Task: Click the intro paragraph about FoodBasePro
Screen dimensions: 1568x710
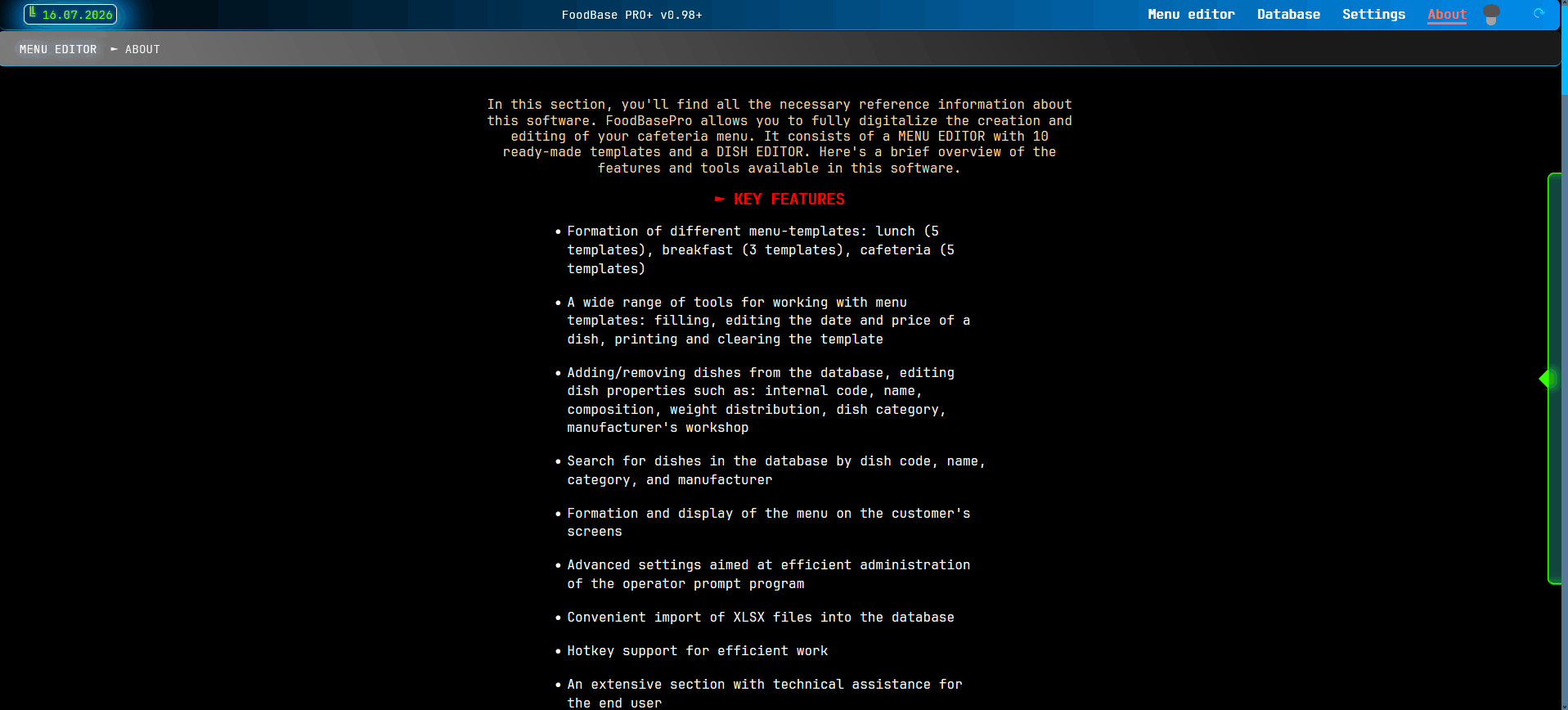Action: pos(780,137)
